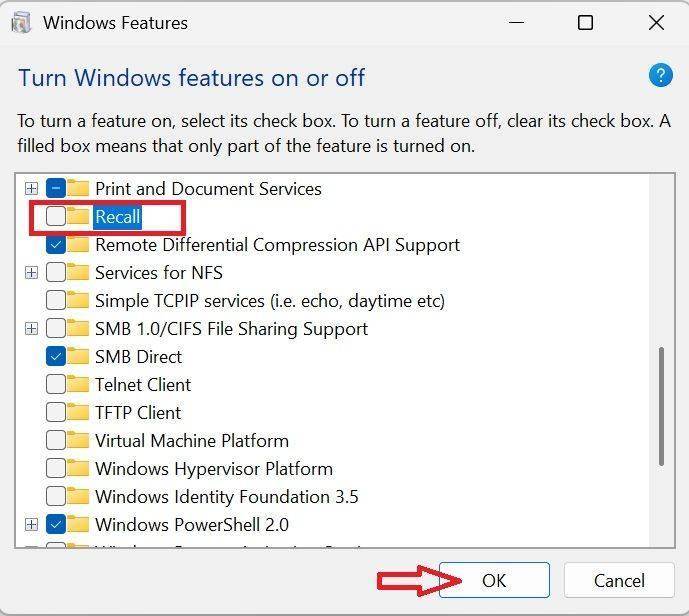Expand the Print and Document Services node
This screenshot has height=616, width=689.
(31, 188)
